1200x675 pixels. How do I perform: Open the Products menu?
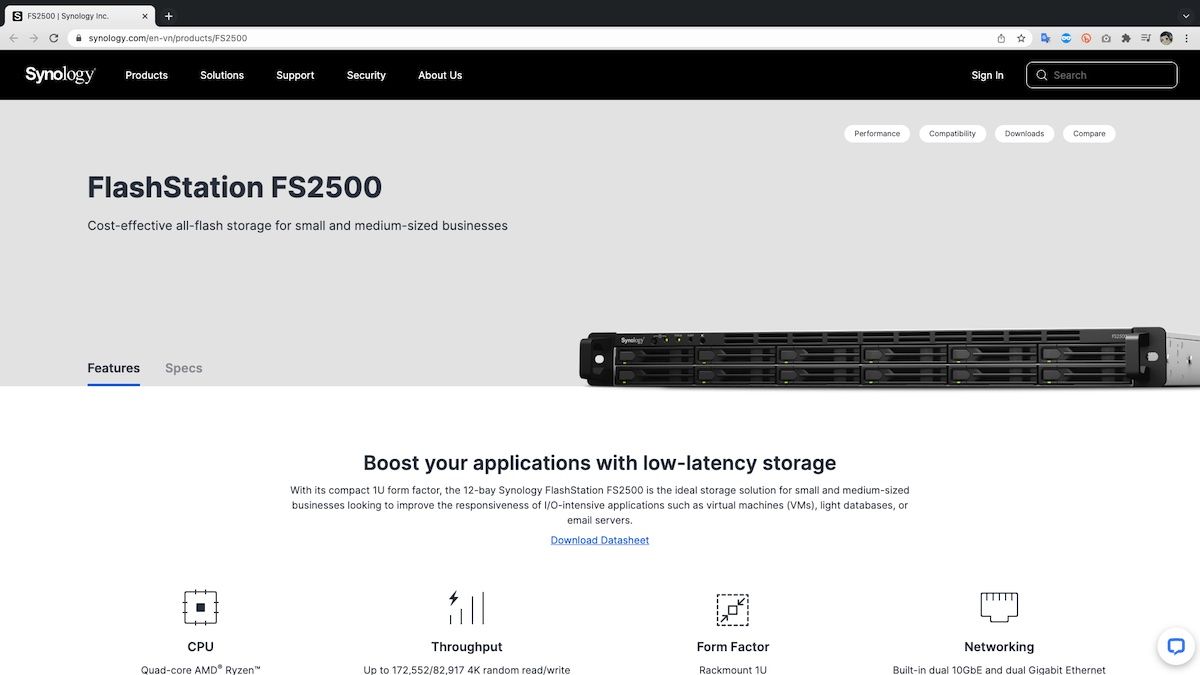[146, 75]
